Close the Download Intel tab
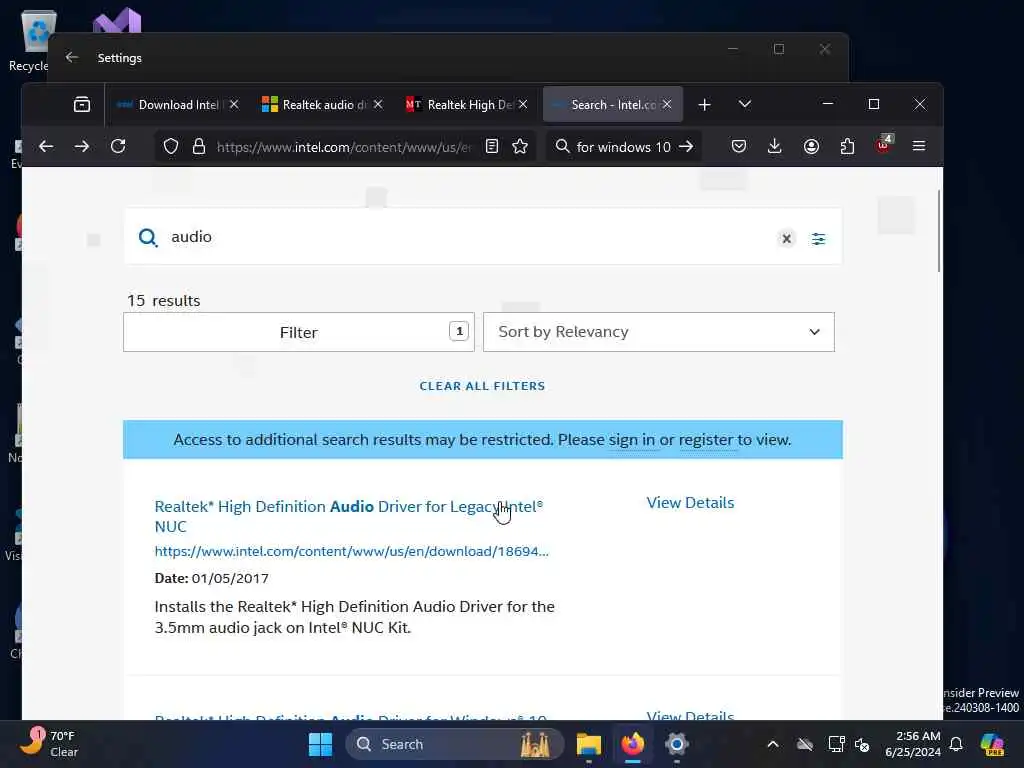Viewport: 1024px width, 768px height. click(234, 104)
